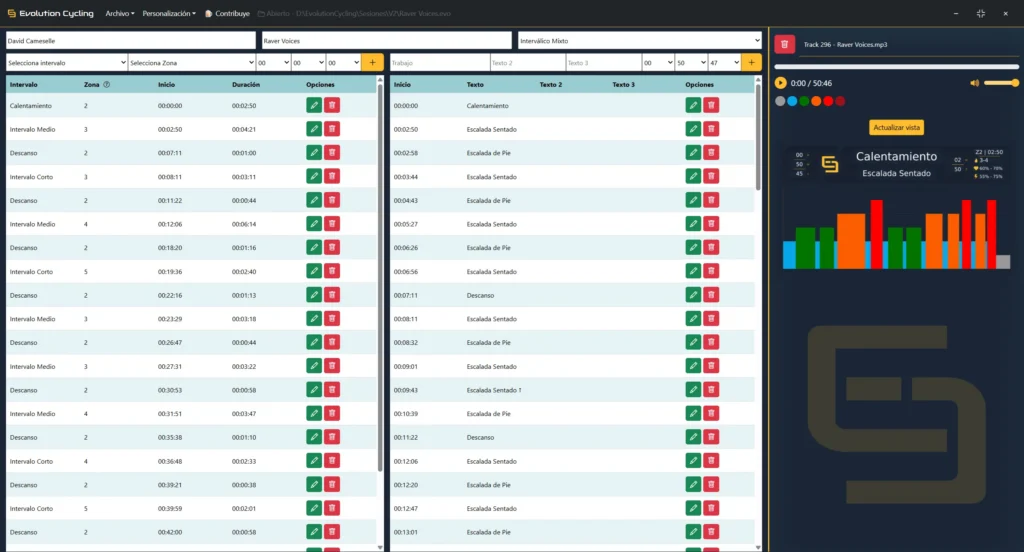Image resolution: width=1024 pixels, height=552 pixels.
Task: Open the Archivo menu
Action: [119, 14]
